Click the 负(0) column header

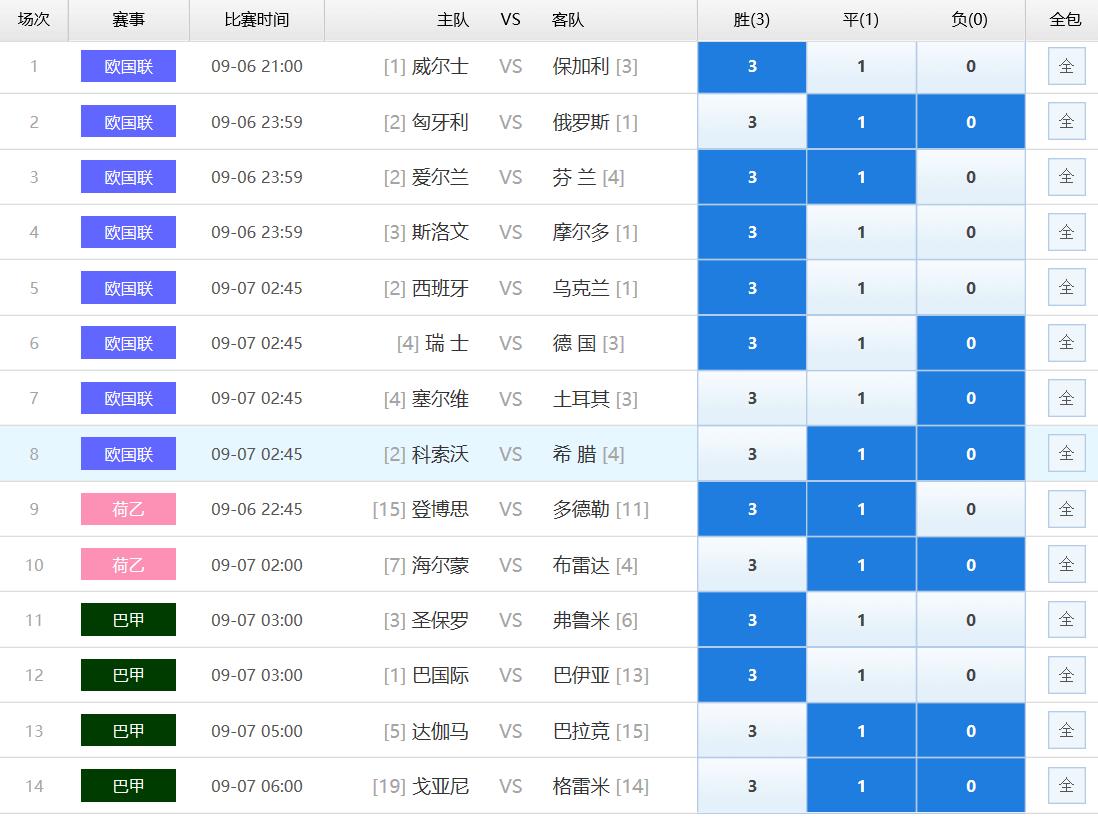970,20
